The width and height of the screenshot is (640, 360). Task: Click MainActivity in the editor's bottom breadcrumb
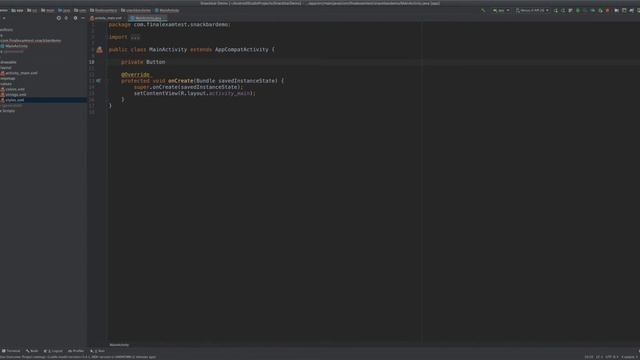(x=119, y=345)
